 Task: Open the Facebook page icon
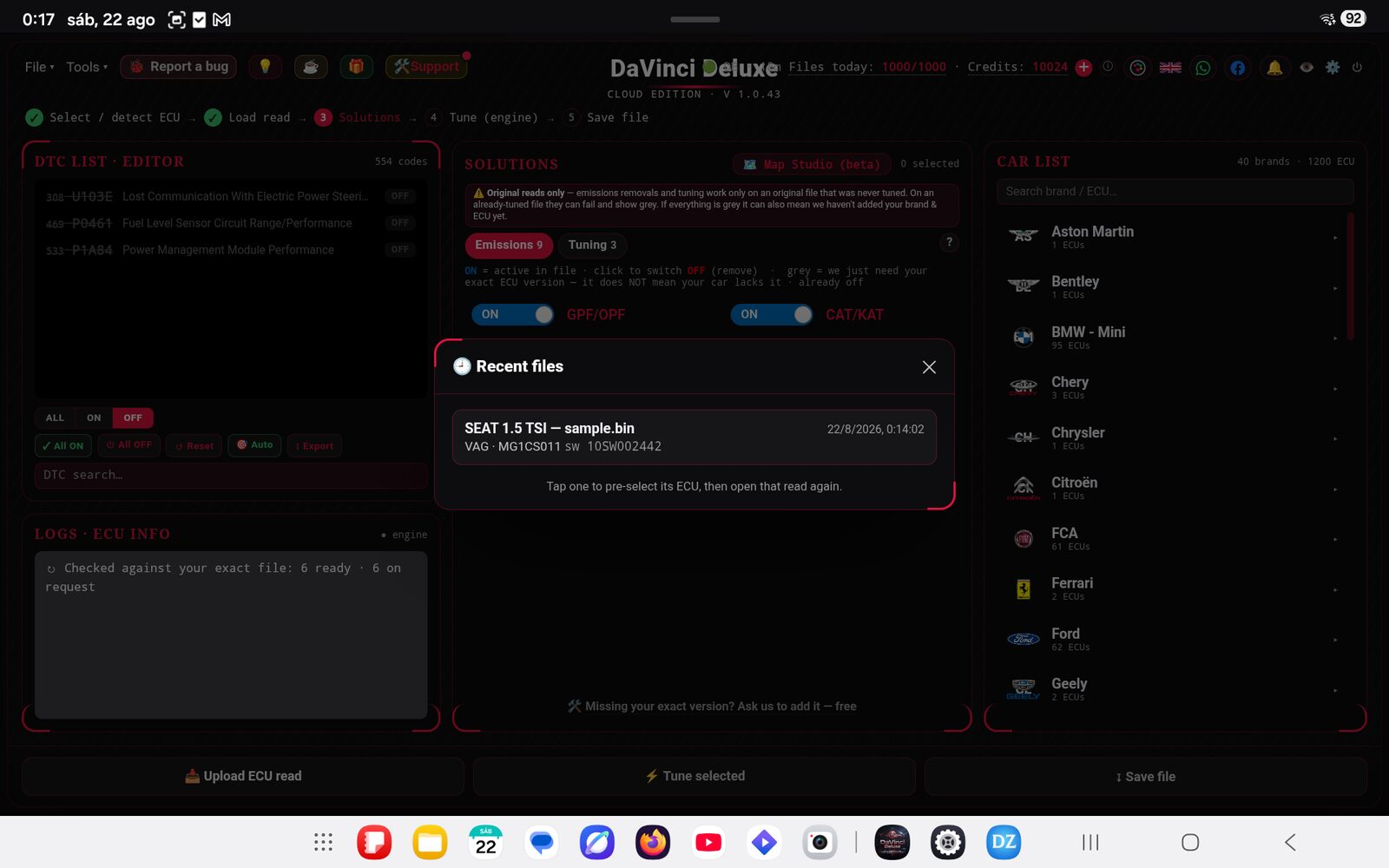click(1237, 68)
